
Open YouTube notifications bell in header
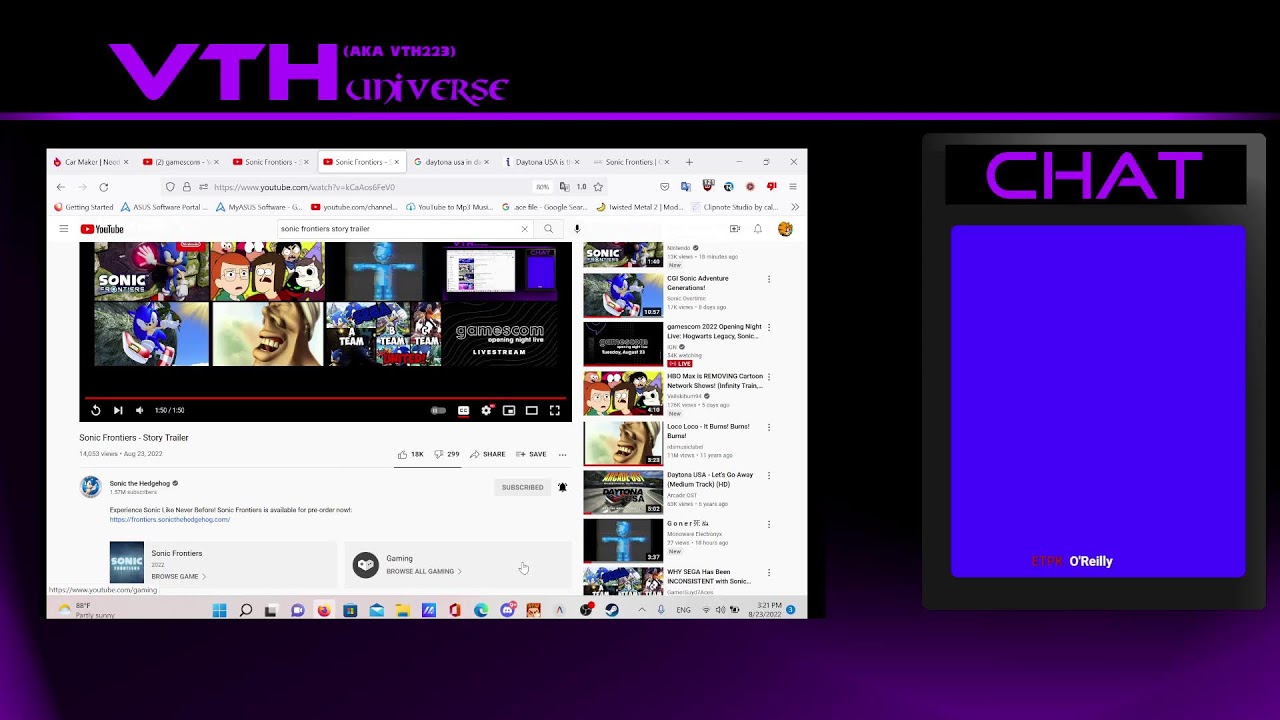pos(758,229)
